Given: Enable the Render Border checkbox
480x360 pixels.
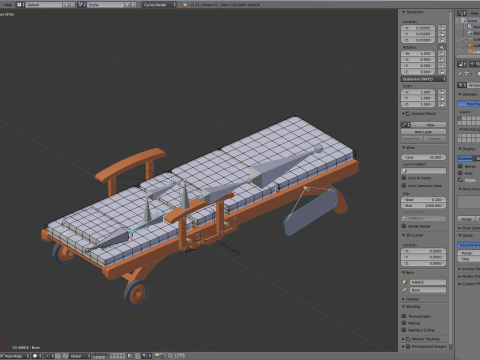Looking at the screenshot, I should (x=404, y=226).
